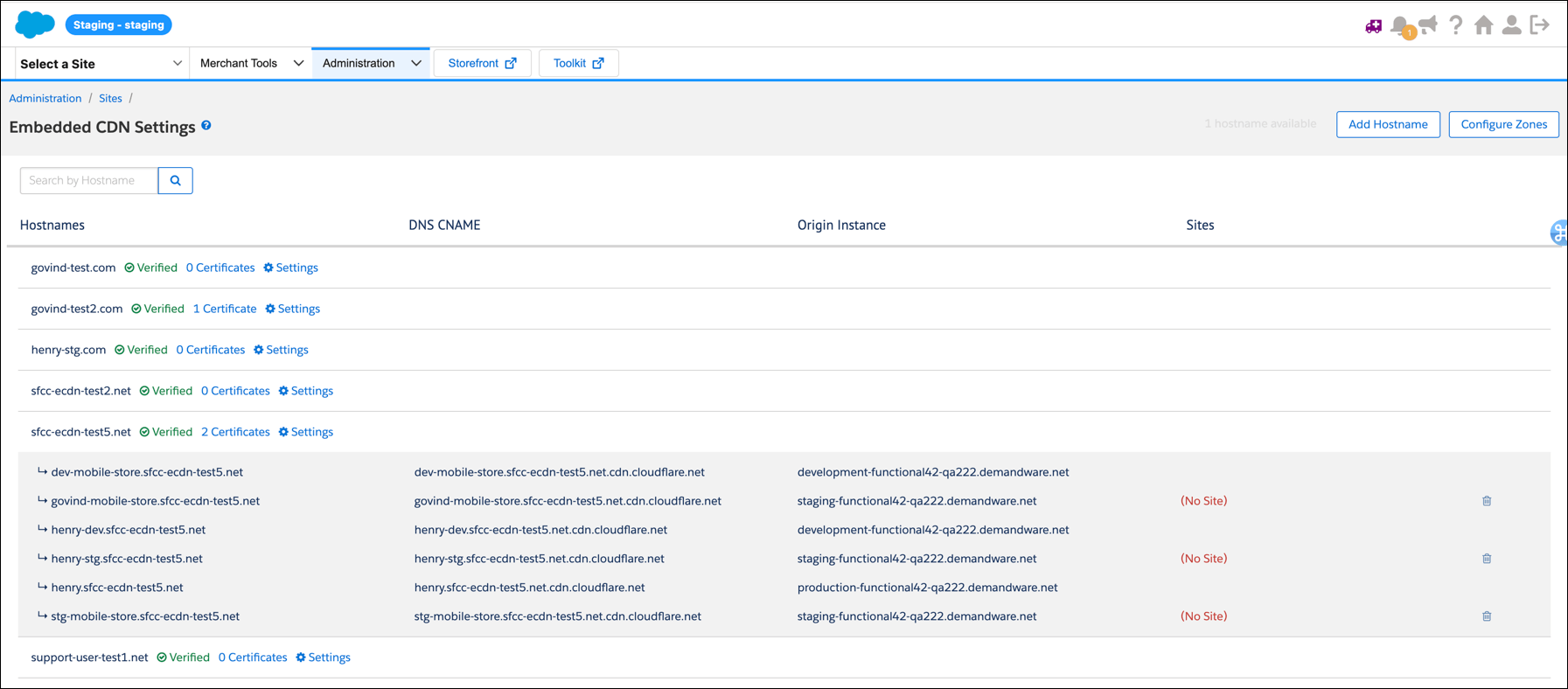Image resolution: width=1568 pixels, height=689 pixels.
Task: Open notifications bell icon
Action: click(1401, 26)
